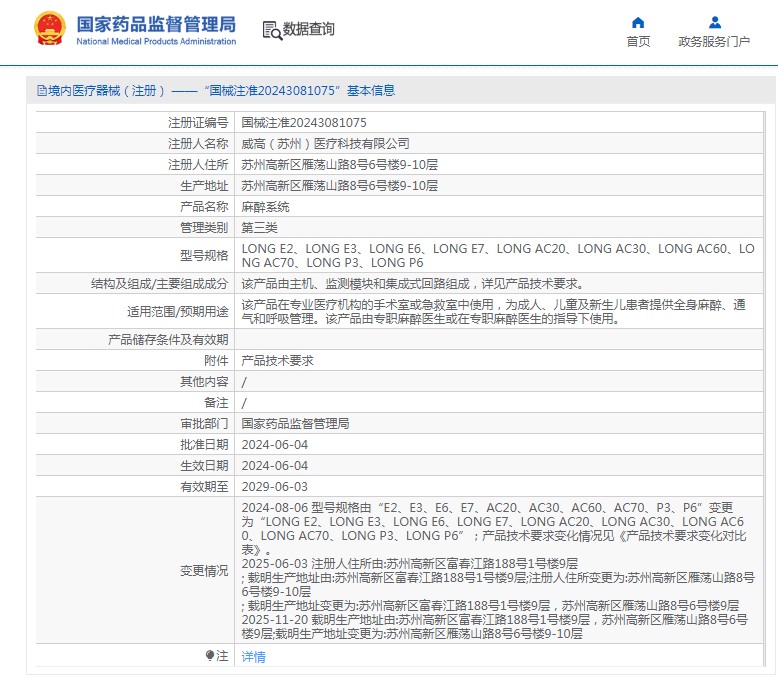The width and height of the screenshot is (778, 679).
Task: Click the 首页 home icon
Action: [x=638, y=22]
